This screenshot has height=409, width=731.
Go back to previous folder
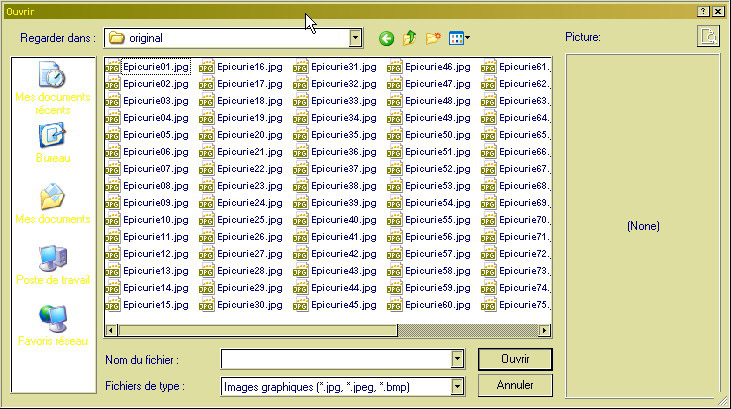[x=386, y=39]
